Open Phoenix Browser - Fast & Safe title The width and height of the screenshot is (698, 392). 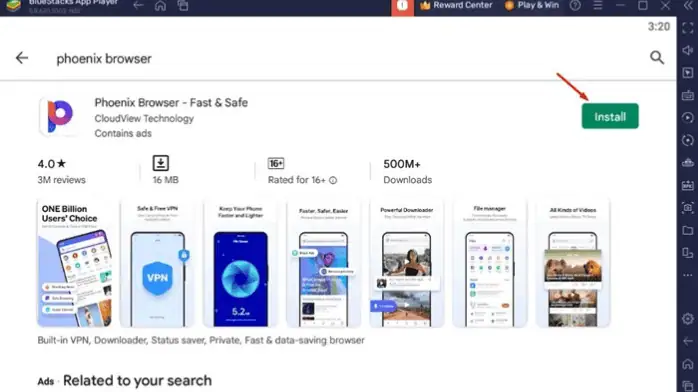[171, 102]
